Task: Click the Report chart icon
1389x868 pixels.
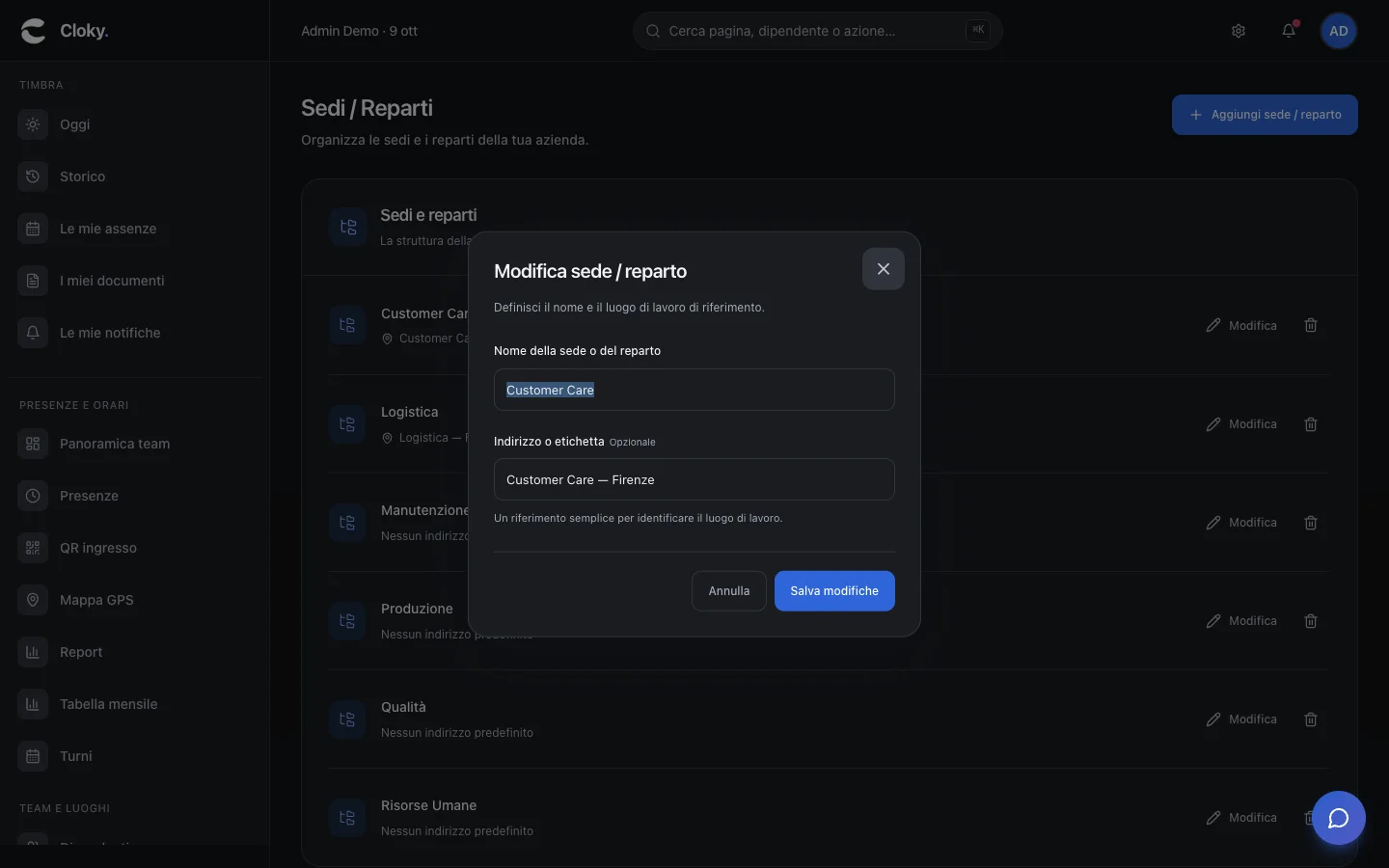Action: pos(33,652)
